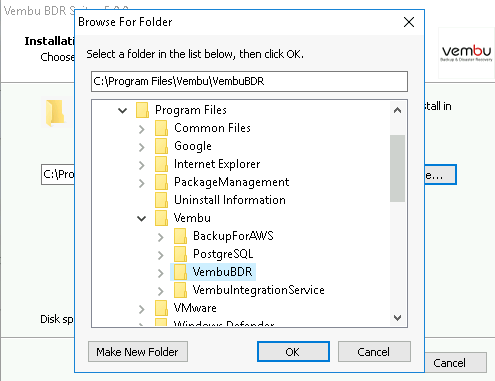Click the VMware folder icon

(161, 308)
